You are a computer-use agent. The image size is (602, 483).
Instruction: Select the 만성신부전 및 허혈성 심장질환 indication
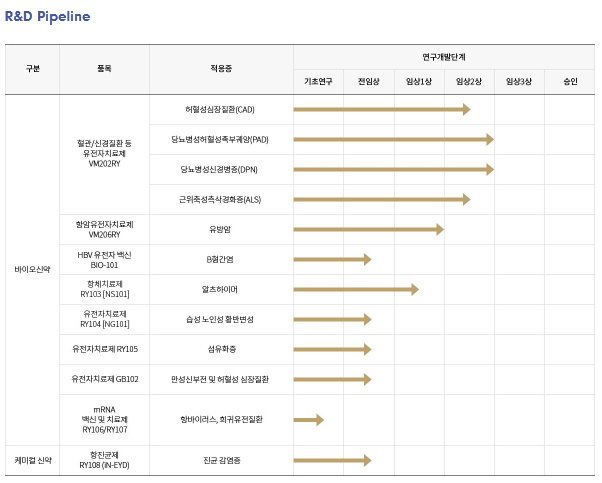click(x=220, y=379)
